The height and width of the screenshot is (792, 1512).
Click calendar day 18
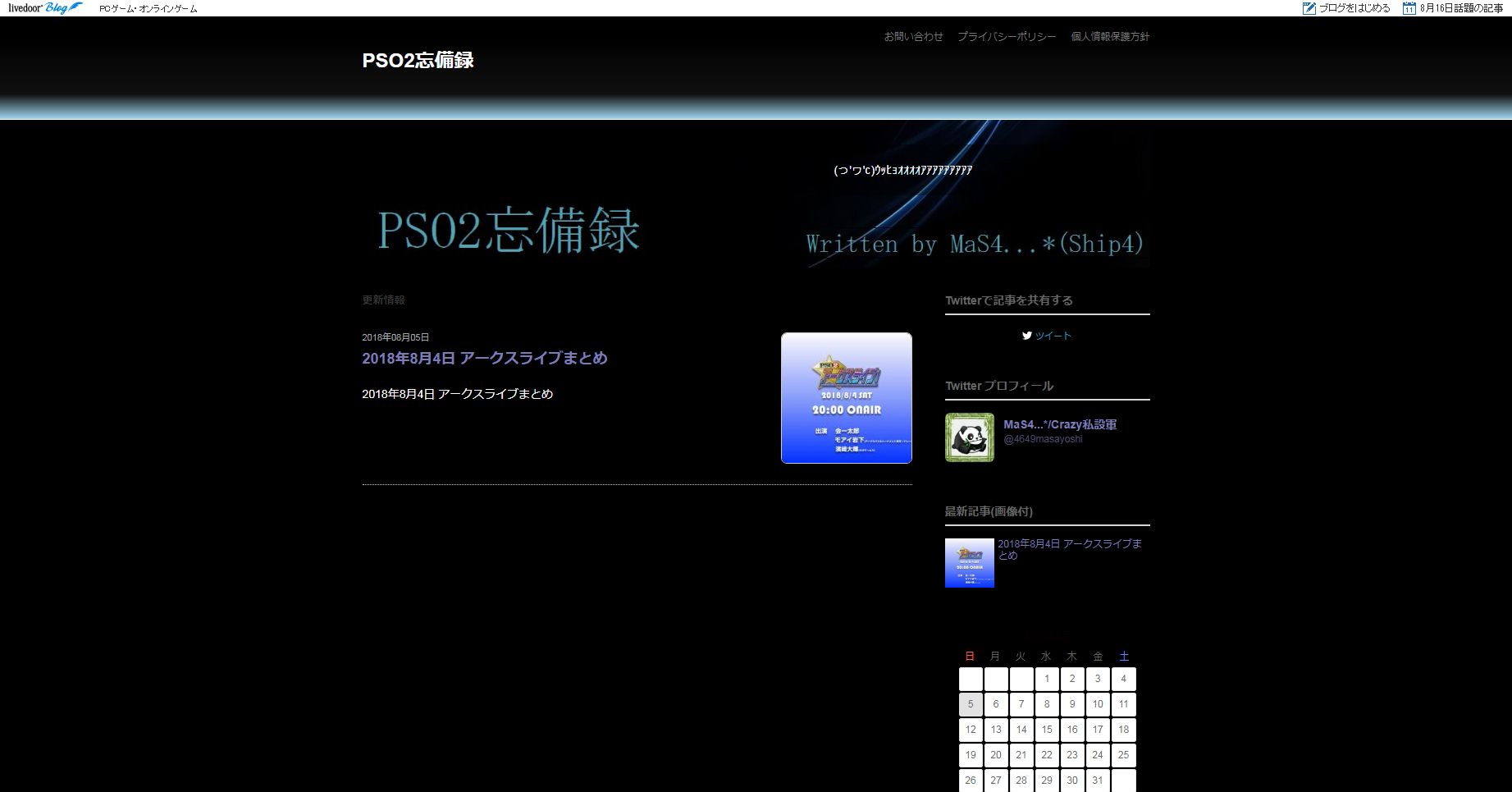[1124, 730]
